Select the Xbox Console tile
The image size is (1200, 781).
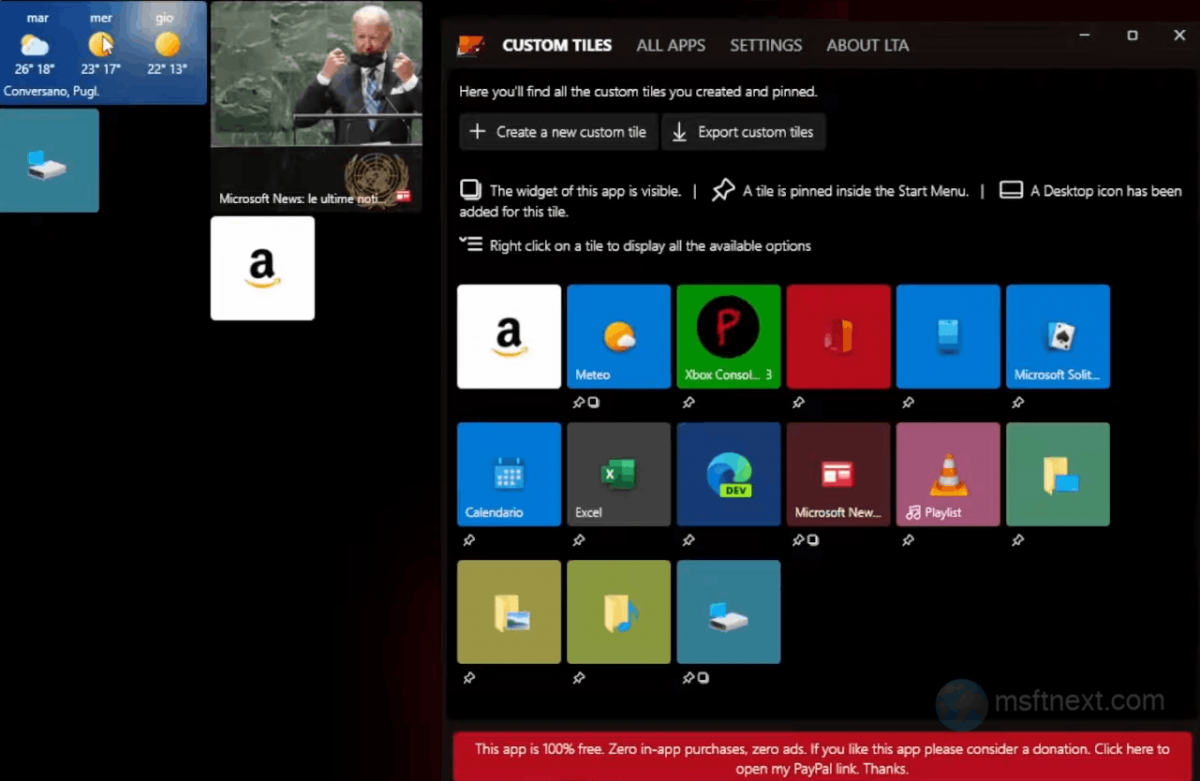(x=728, y=335)
